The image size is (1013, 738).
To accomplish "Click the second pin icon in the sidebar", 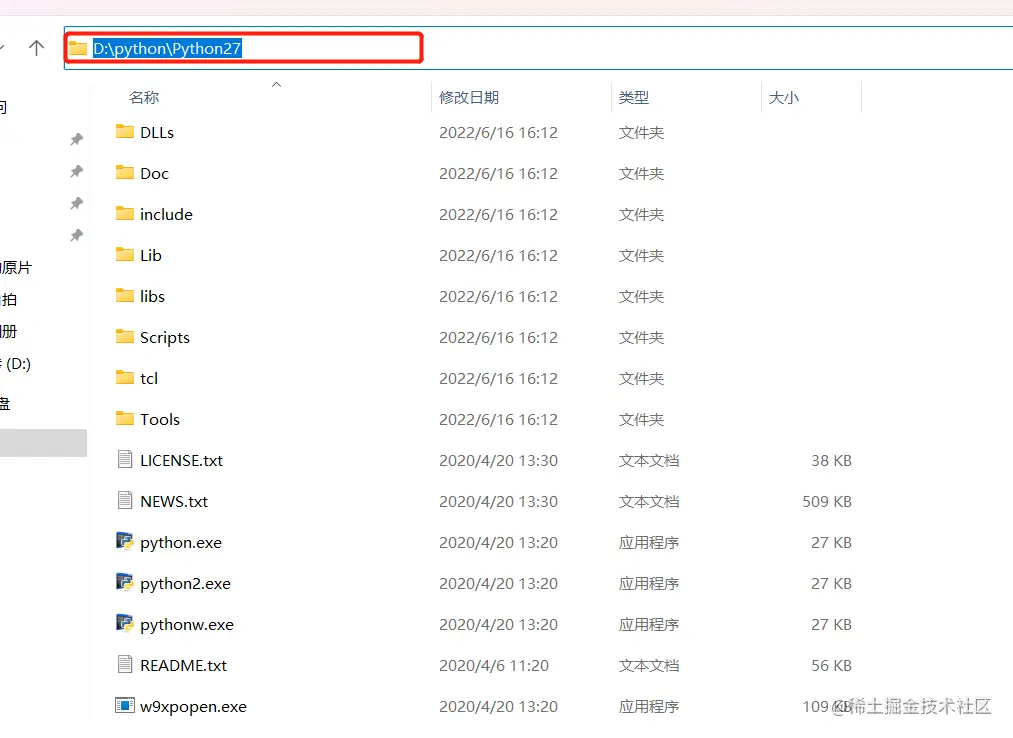I will coord(77,171).
